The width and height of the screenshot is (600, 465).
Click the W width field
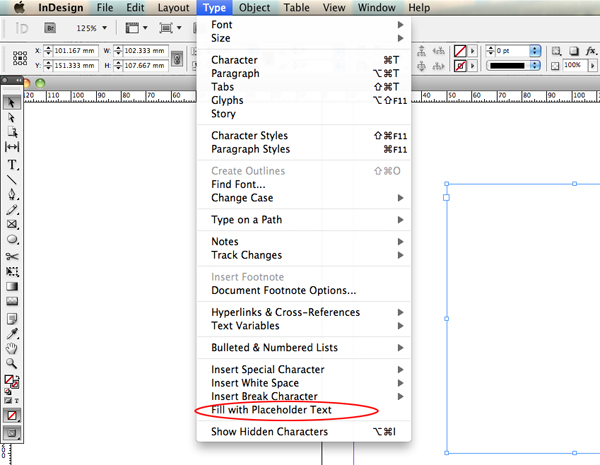pos(145,51)
